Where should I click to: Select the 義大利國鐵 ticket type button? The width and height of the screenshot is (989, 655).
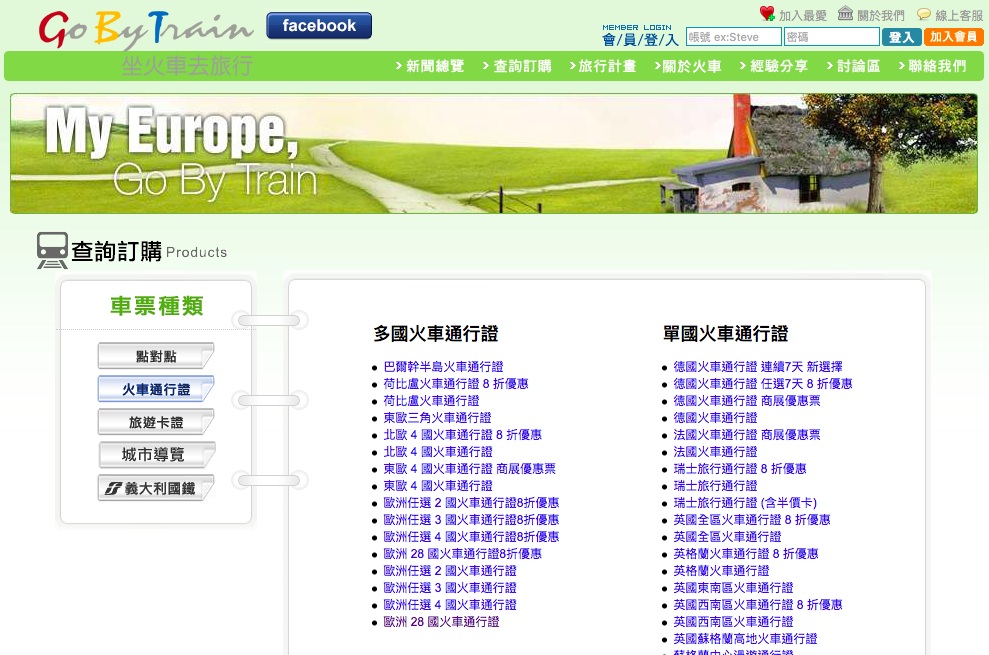coord(156,488)
